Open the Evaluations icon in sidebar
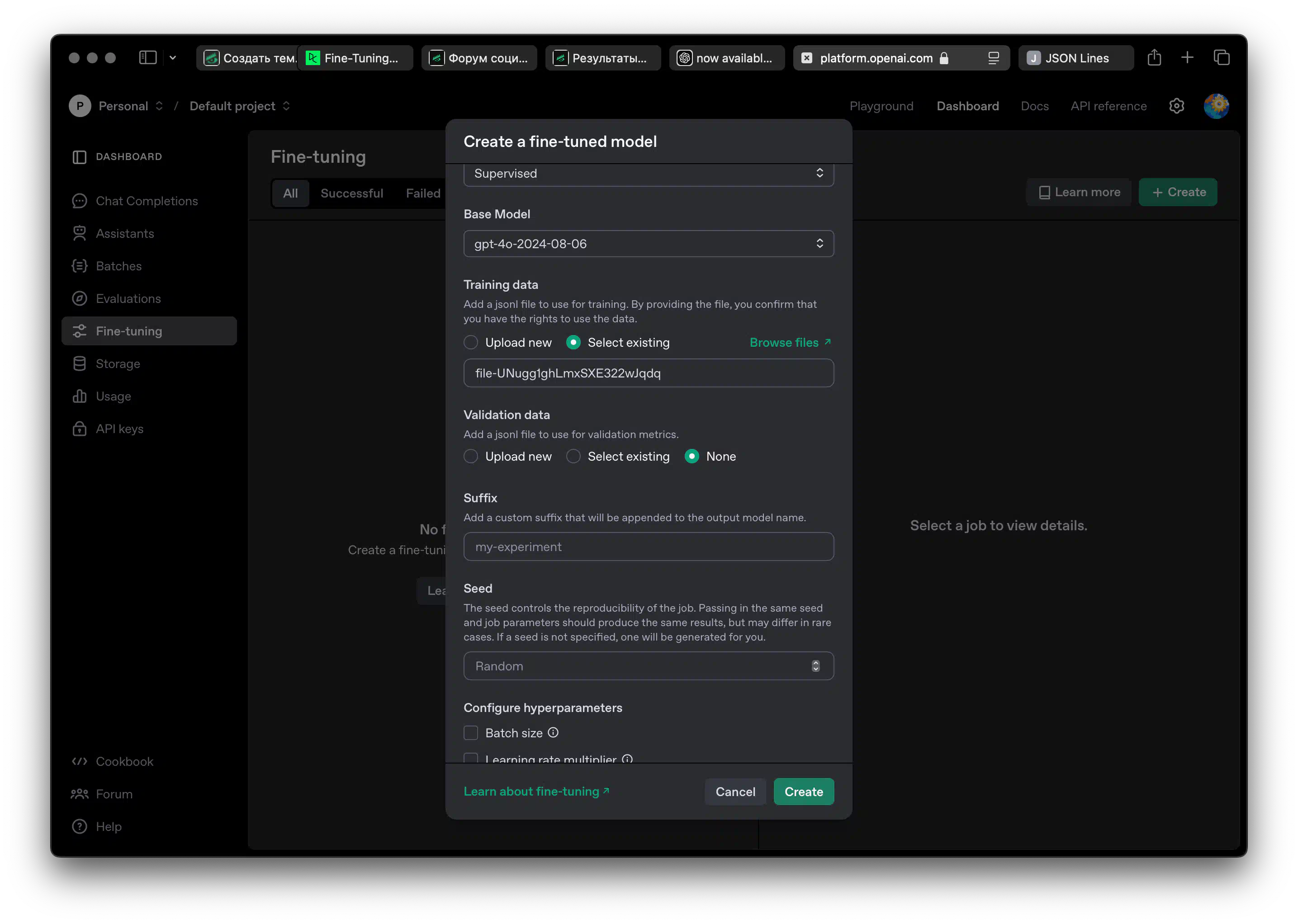 click(79, 298)
